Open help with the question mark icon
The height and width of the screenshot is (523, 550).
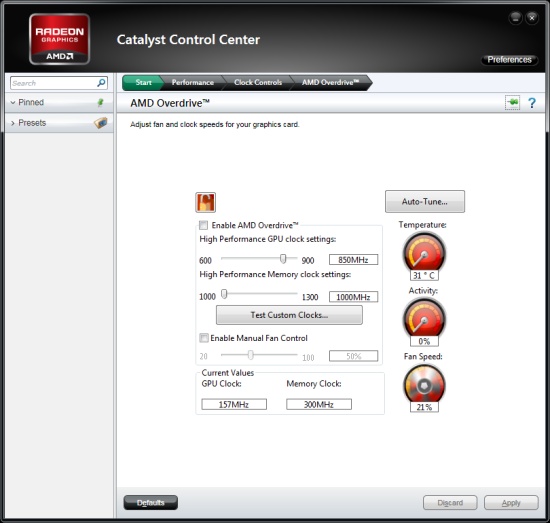click(532, 103)
